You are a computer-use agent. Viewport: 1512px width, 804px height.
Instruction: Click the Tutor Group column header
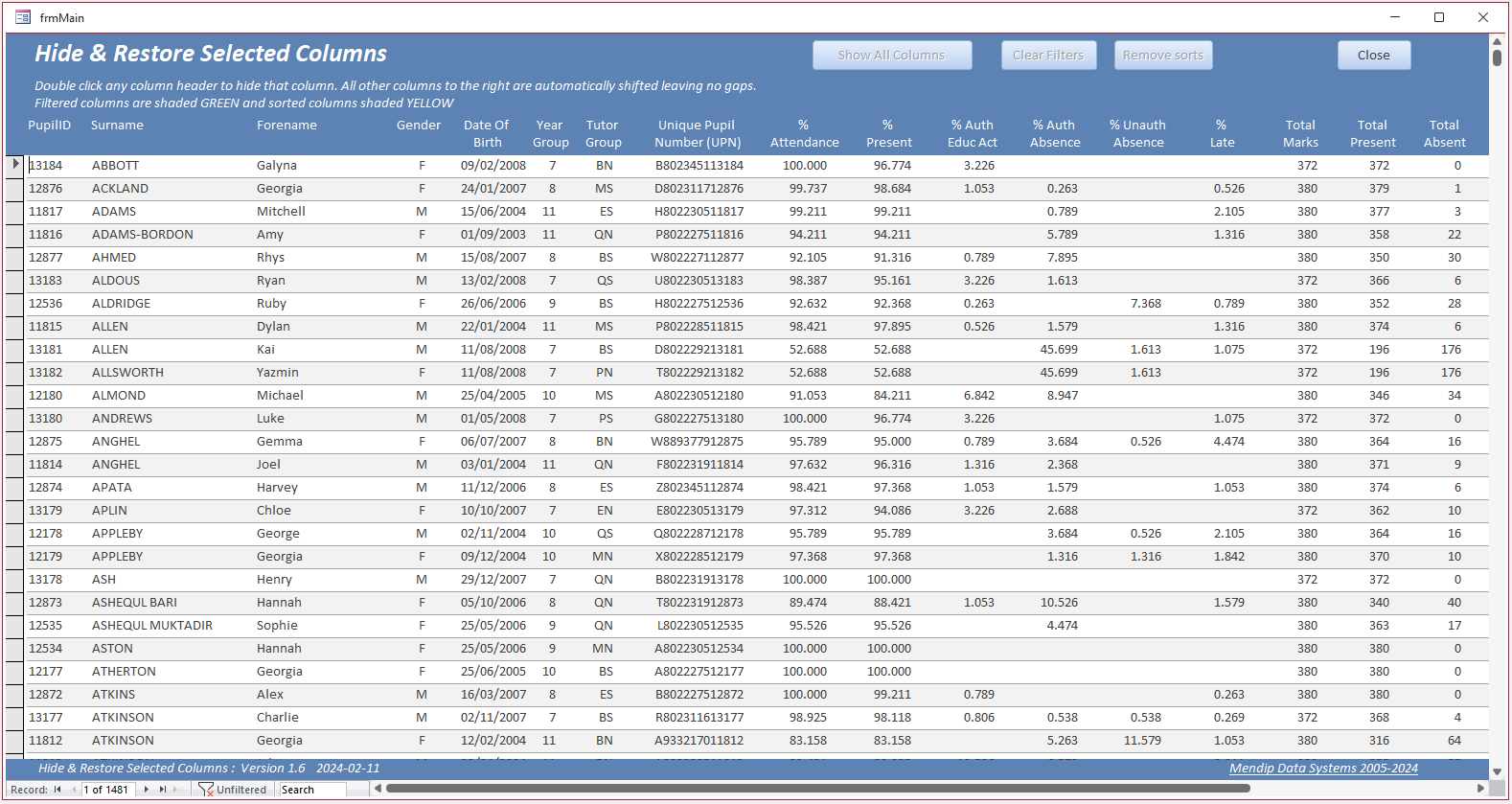click(x=604, y=134)
